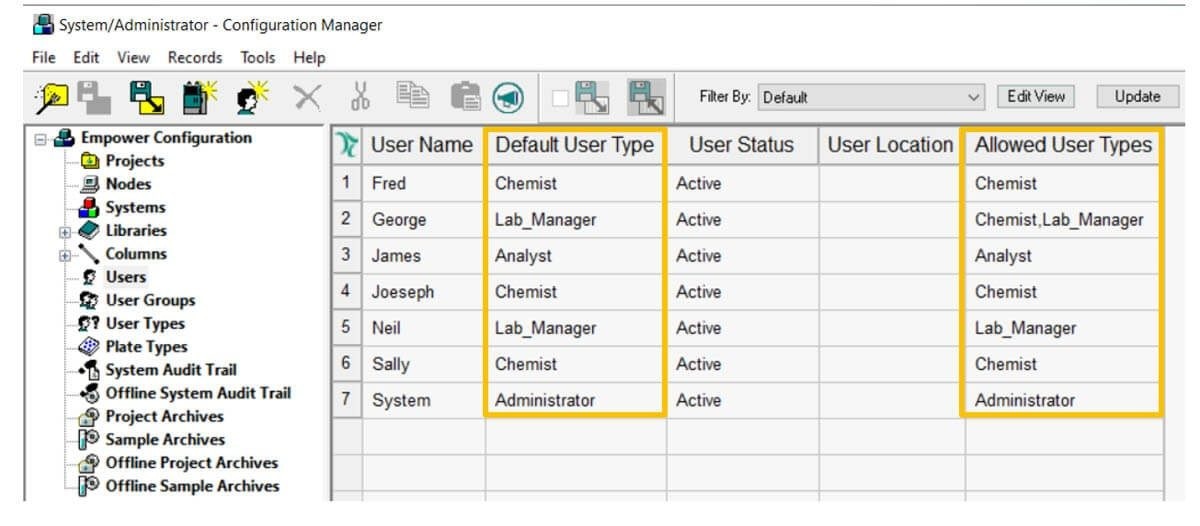Select row header number 1
The width and height of the screenshot is (1200, 526).
pyautogui.click(x=346, y=183)
